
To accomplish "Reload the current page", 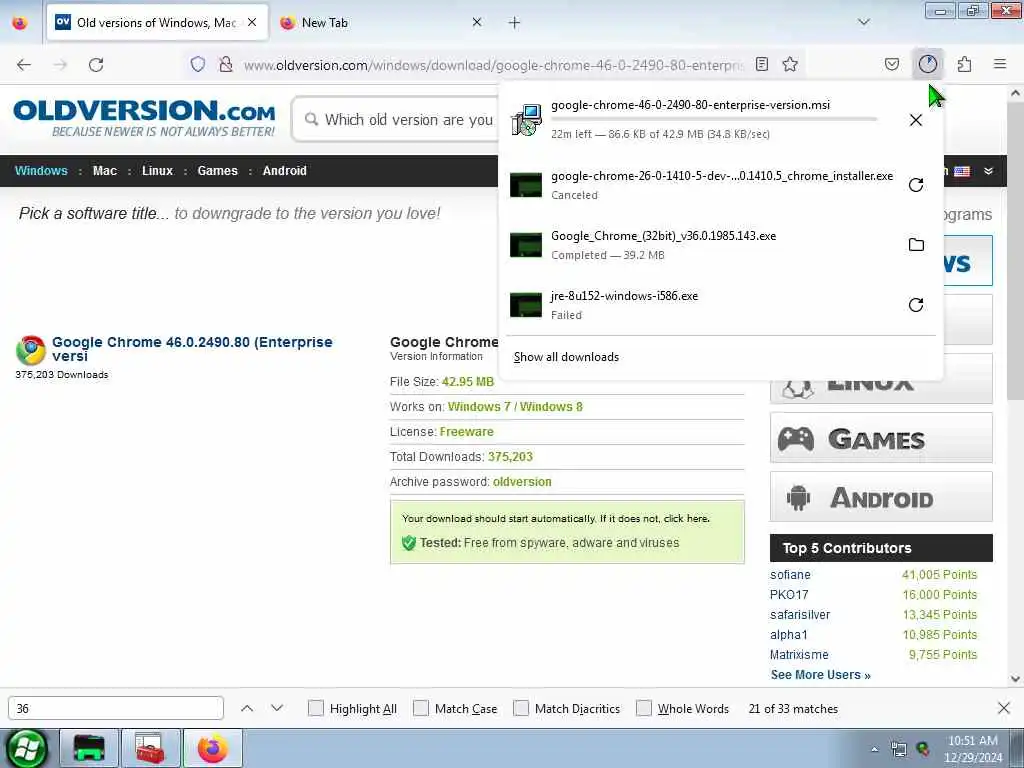I will pyautogui.click(x=96, y=65).
